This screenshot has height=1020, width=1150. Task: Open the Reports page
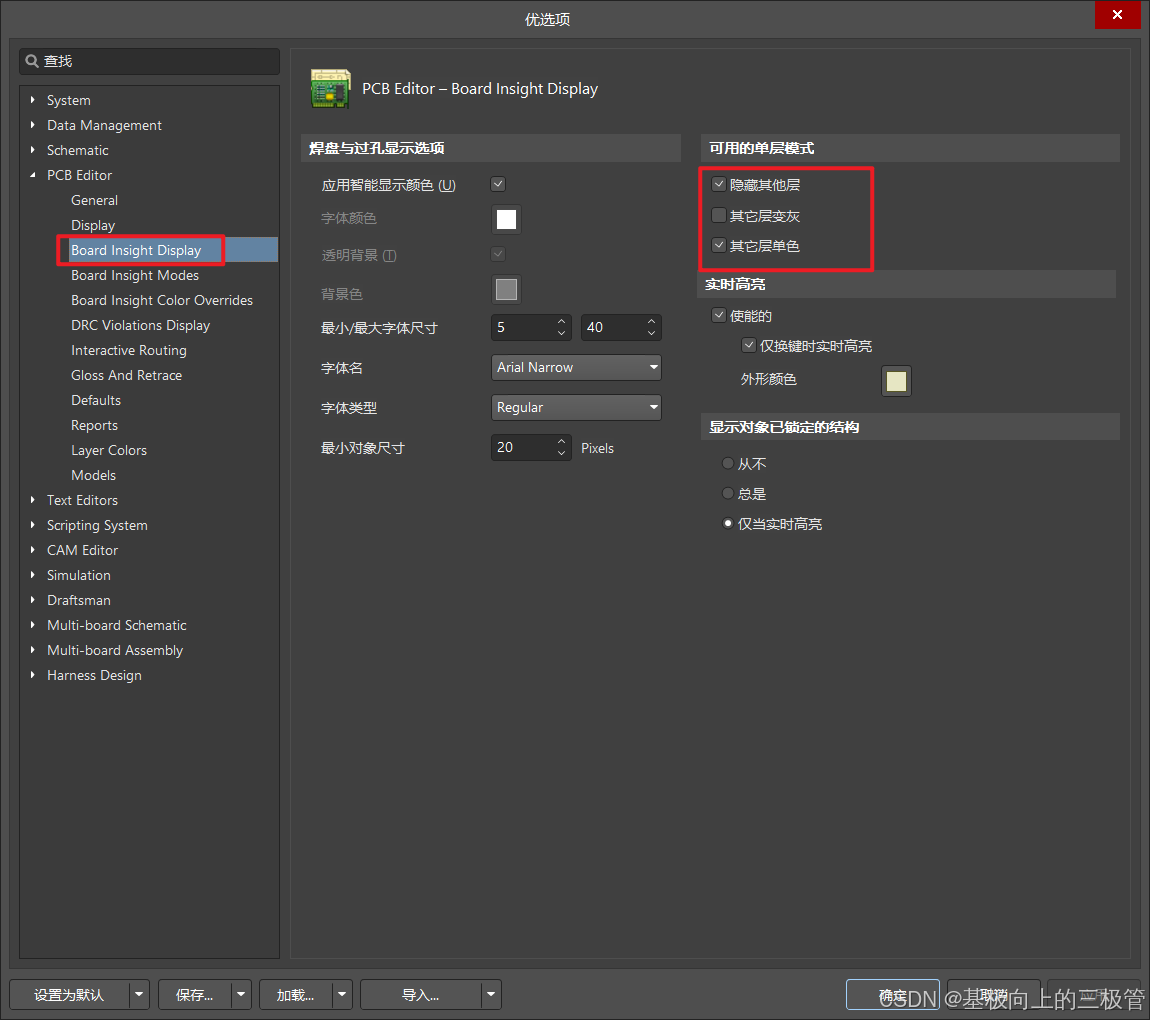click(x=94, y=425)
